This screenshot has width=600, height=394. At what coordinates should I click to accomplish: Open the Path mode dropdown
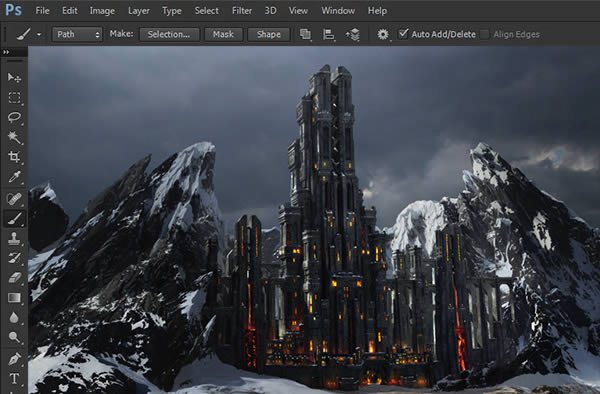pyautogui.click(x=77, y=34)
